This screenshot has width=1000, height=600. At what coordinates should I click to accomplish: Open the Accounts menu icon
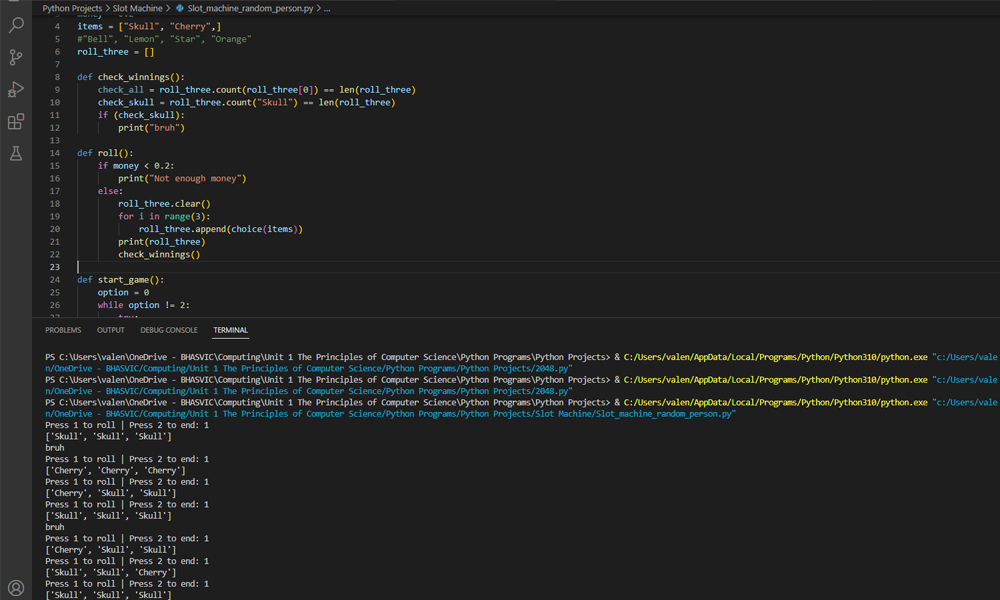[x=16, y=587]
